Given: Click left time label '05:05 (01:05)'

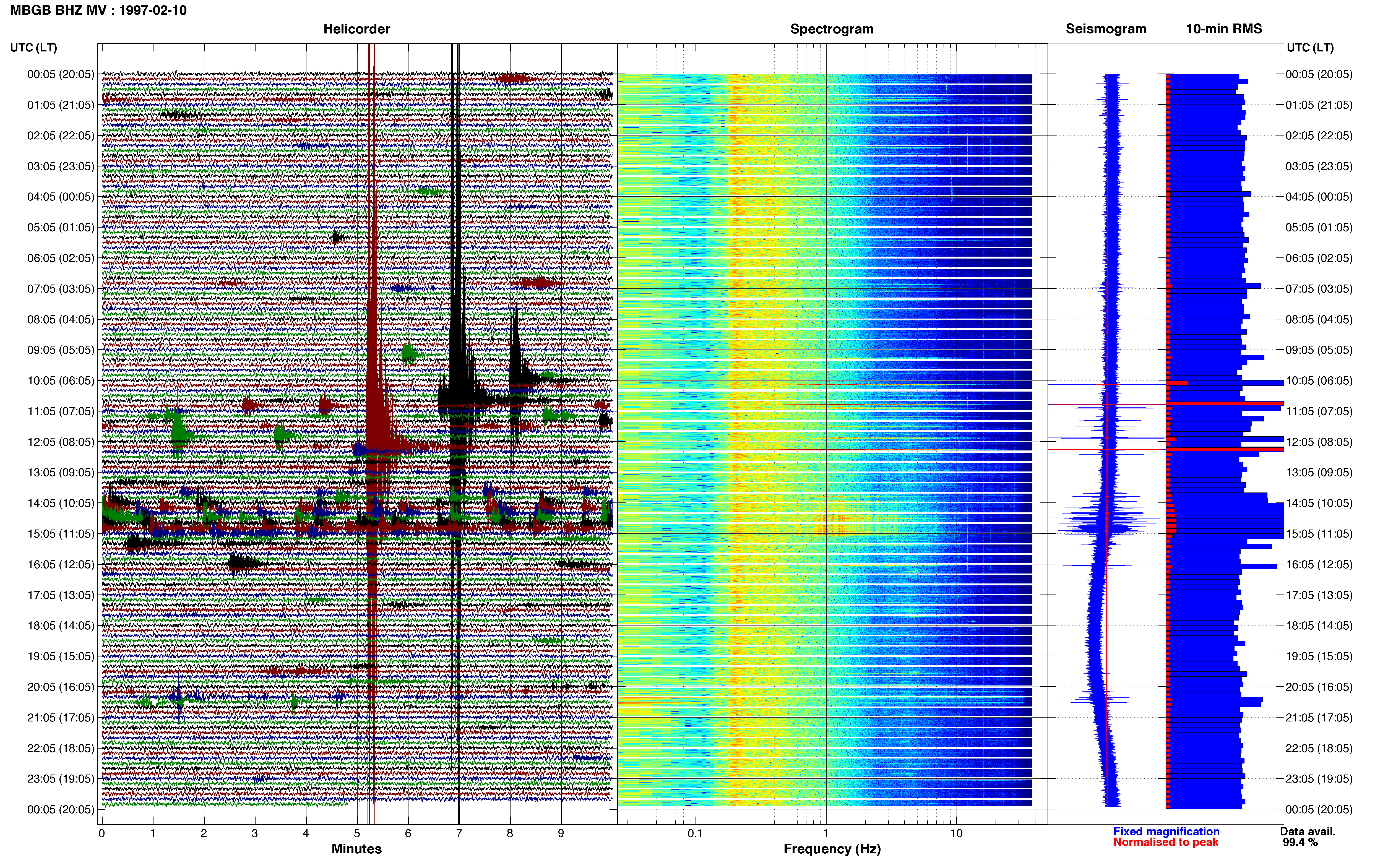Looking at the screenshot, I should 60,227.
